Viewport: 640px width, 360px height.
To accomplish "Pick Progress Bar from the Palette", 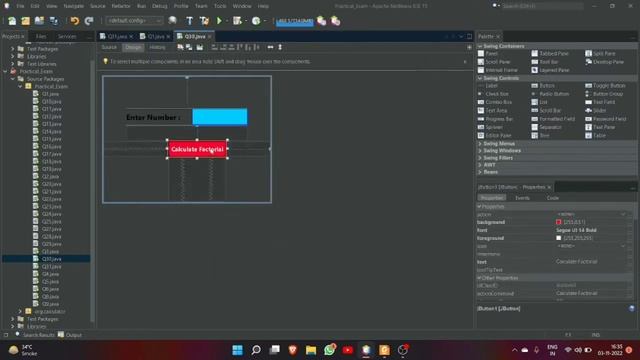I will point(496,119).
